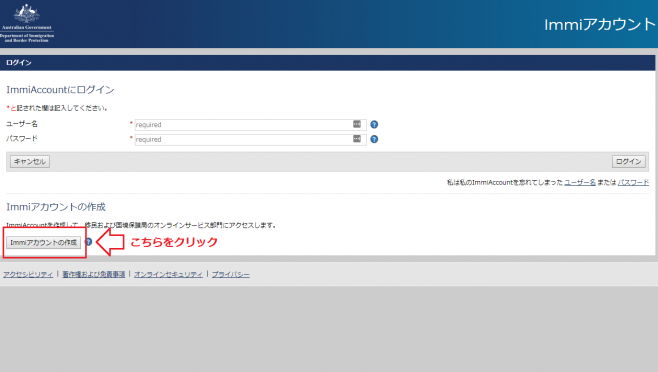Click the パスワード field label
The width and height of the screenshot is (658, 372).
coord(22,139)
